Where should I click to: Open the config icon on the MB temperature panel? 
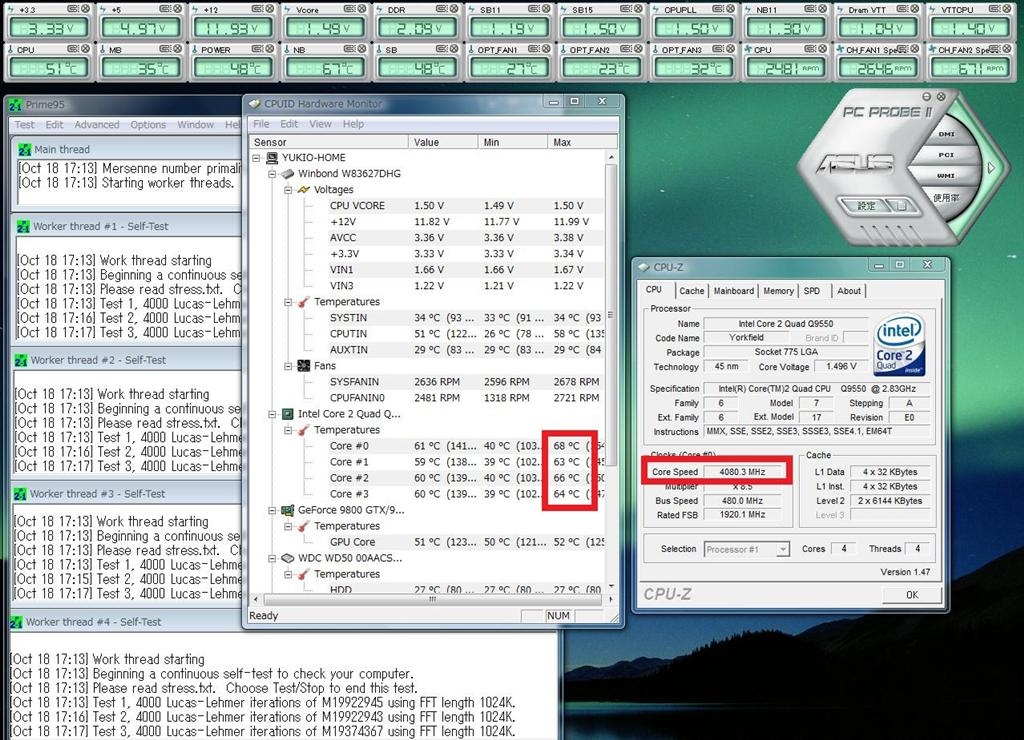click(x=165, y=49)
